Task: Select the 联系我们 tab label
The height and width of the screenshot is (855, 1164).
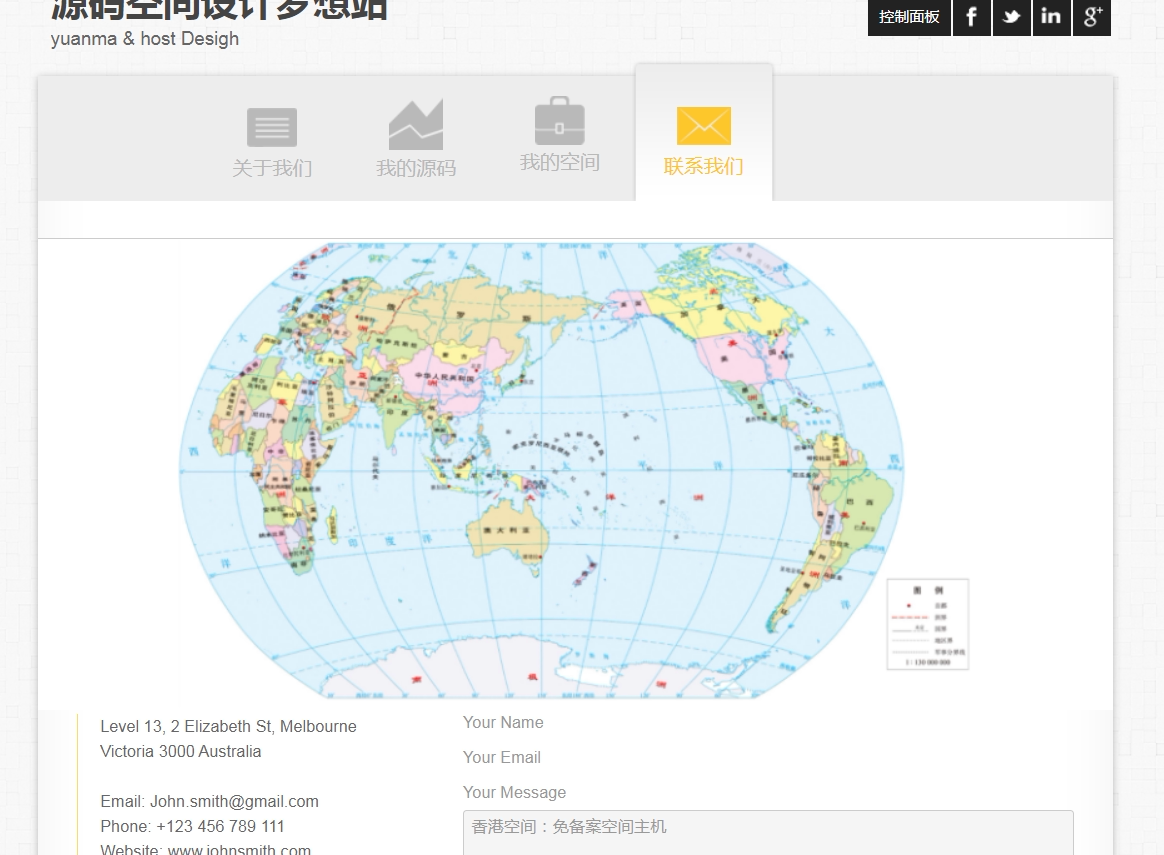Action: click(x=704, y=166)
